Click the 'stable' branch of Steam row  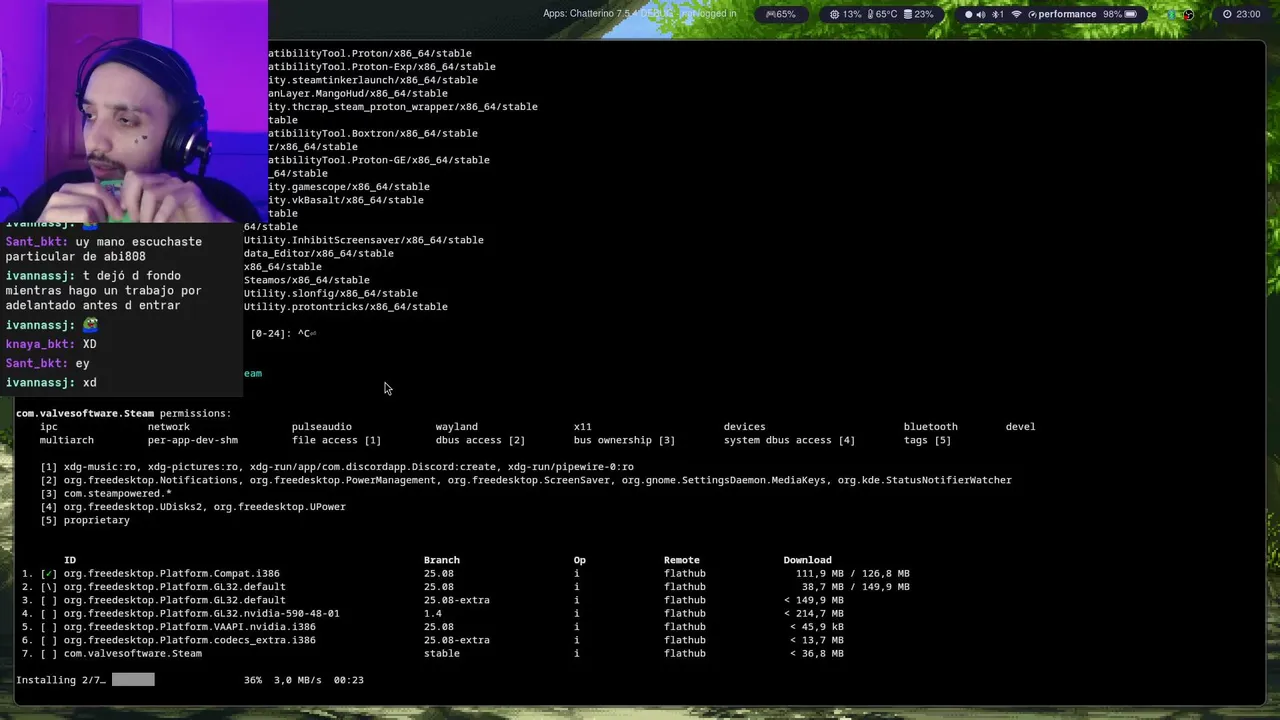point(441,653)
